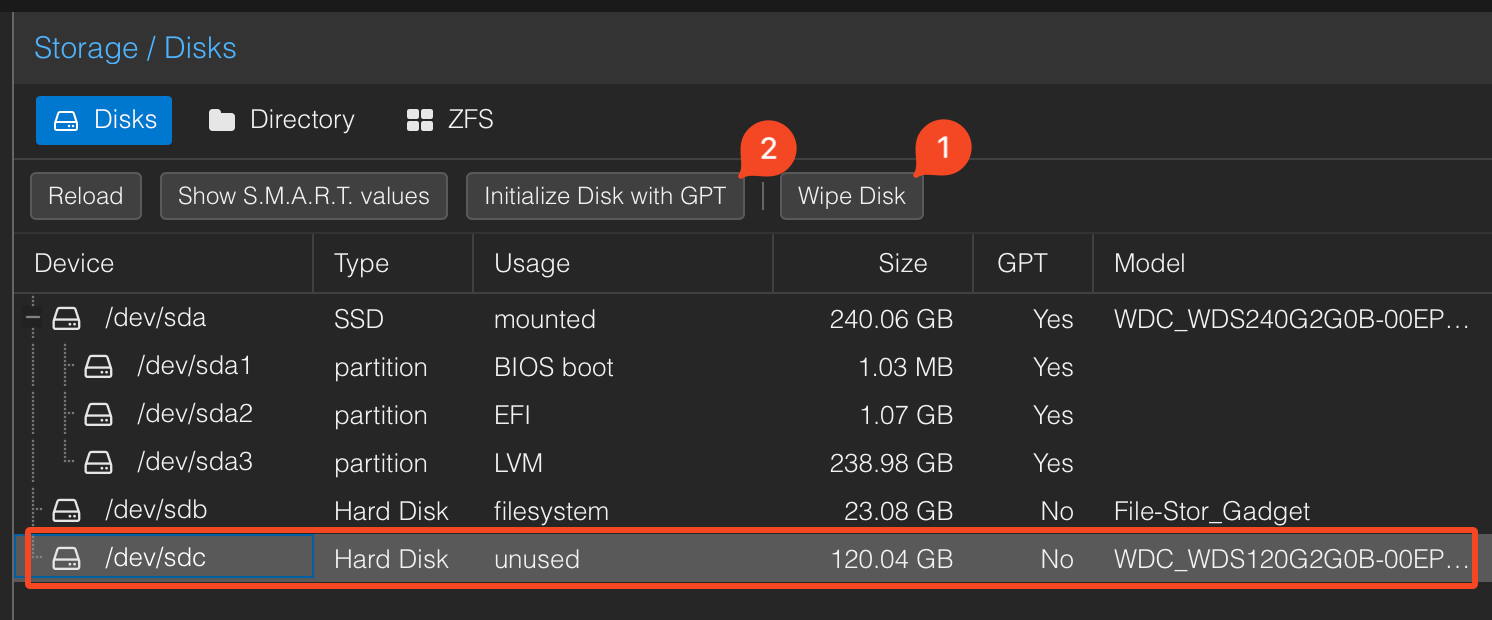Click Initialize Disk with GPT button

coord(606,196)
